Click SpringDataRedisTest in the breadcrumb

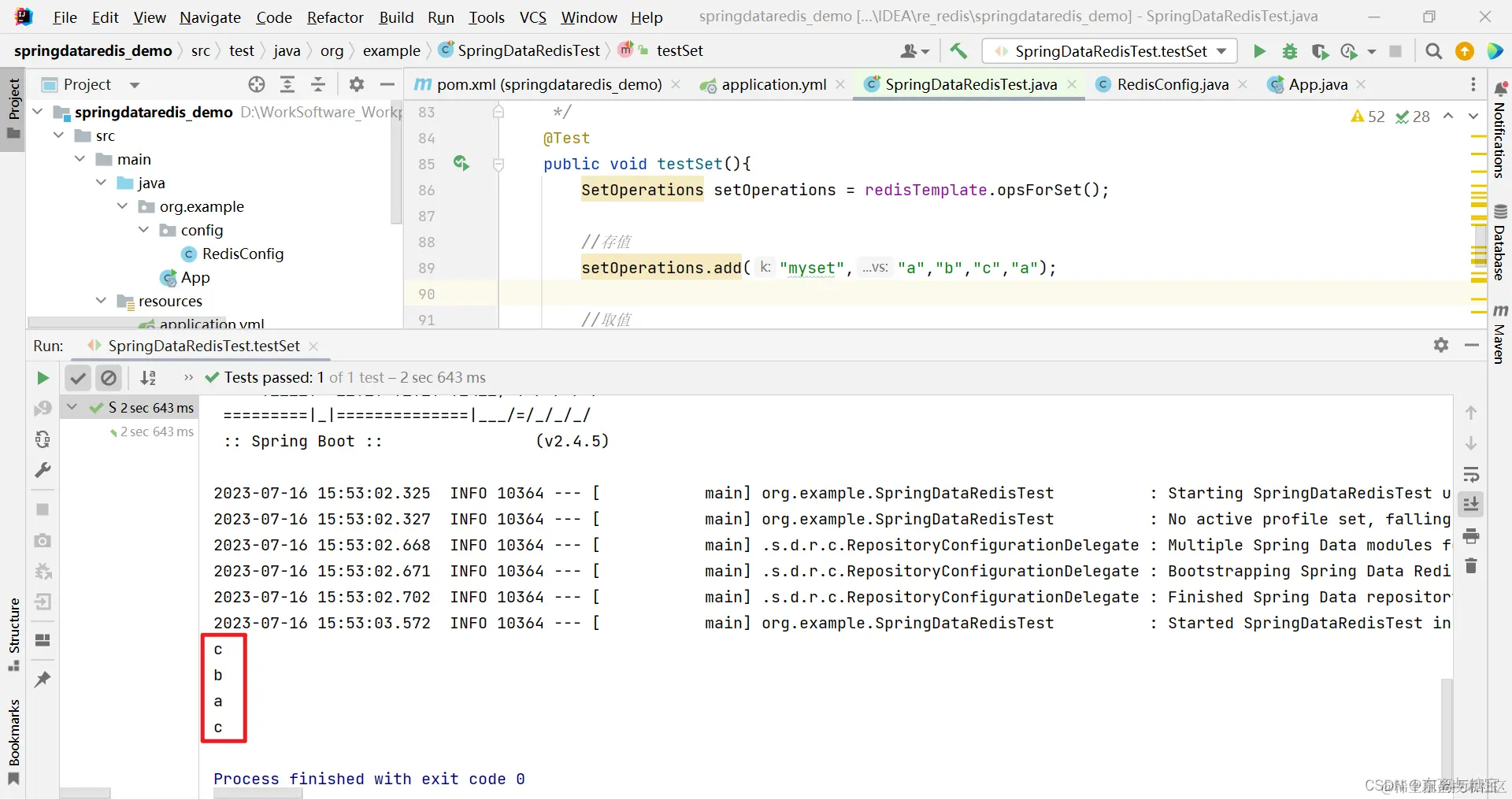point(528,51)
